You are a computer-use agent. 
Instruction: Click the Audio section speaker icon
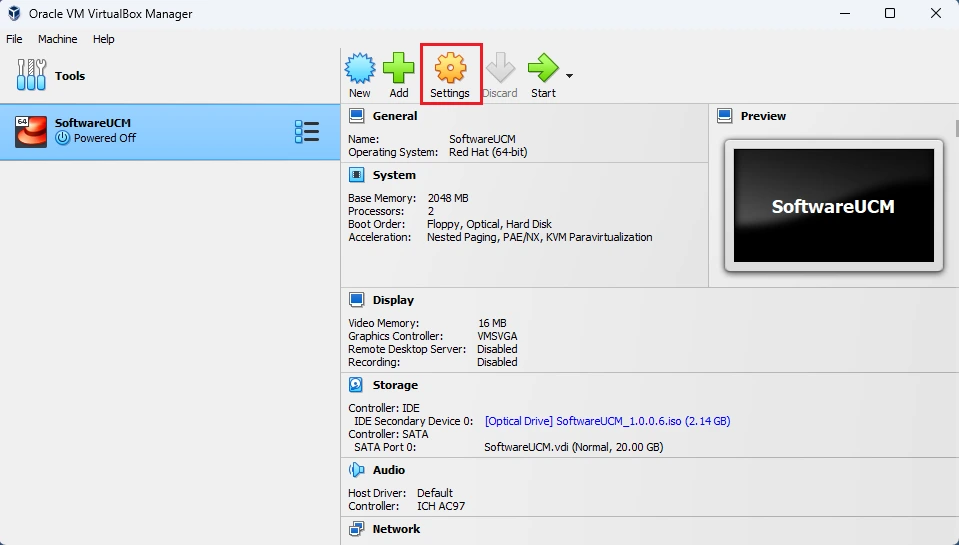[x=357, y=470]
